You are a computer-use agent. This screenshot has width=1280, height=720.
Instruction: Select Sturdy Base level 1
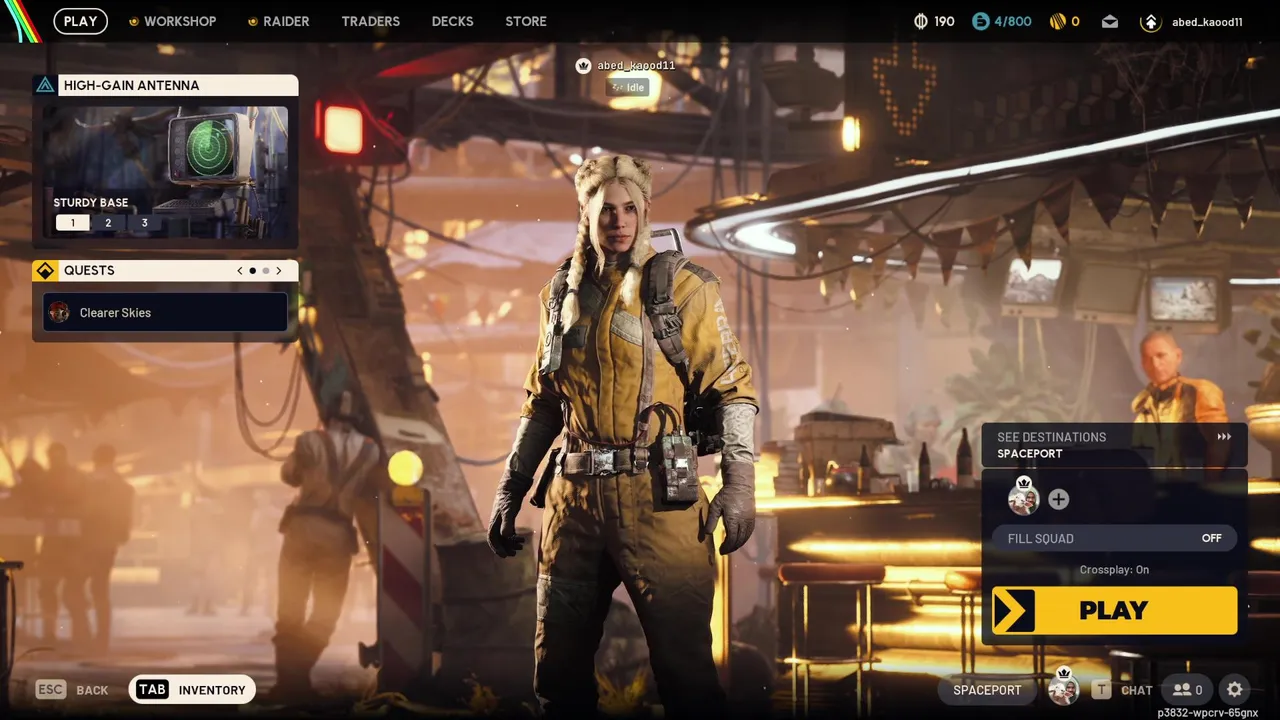[72, 223]
